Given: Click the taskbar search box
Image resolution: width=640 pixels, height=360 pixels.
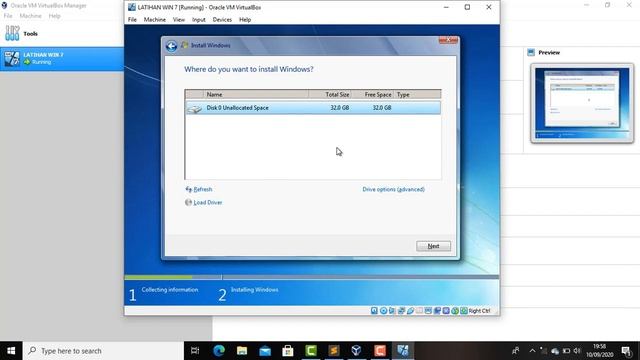Looking at the screenshot, I should coord(103,351).
